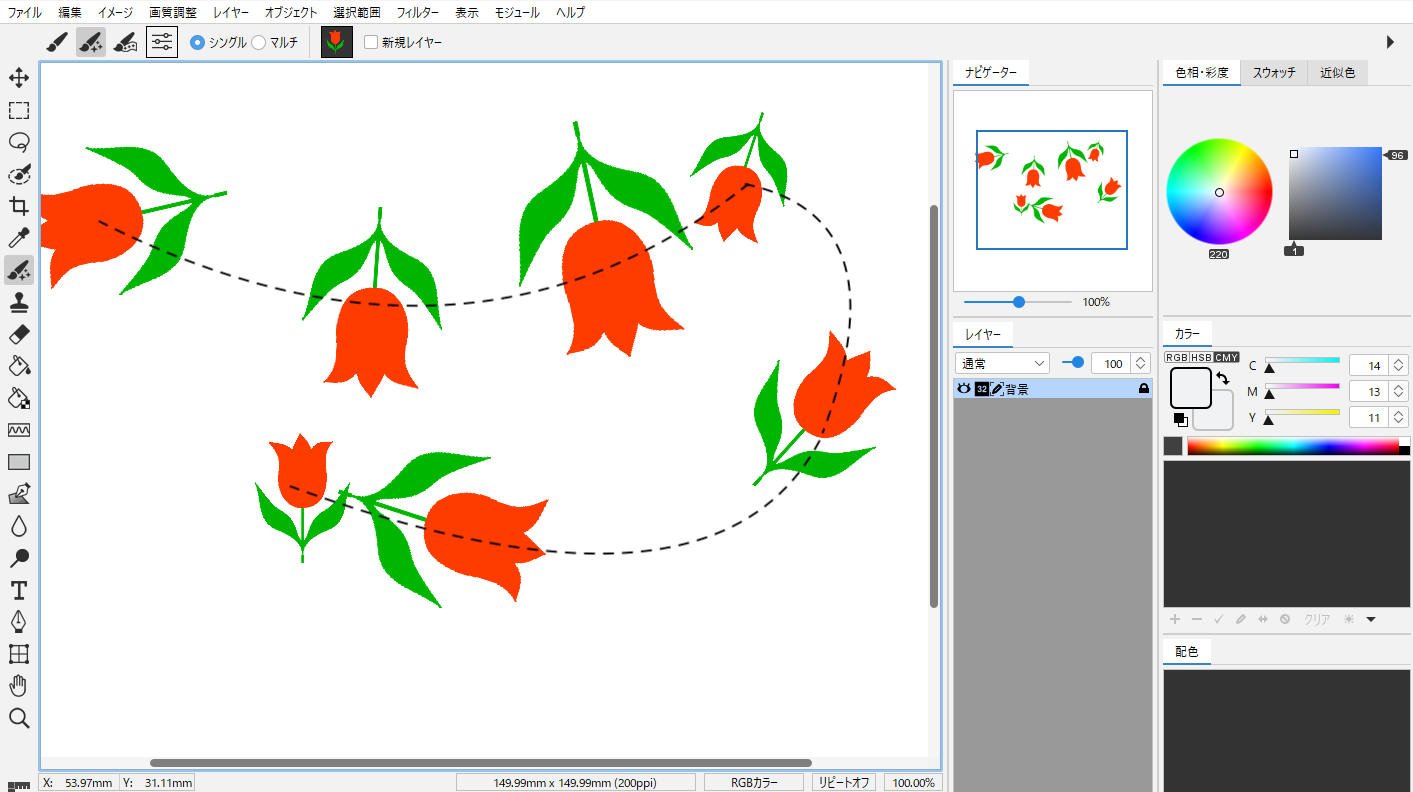Select the Hand pan tool

point(19,686)
